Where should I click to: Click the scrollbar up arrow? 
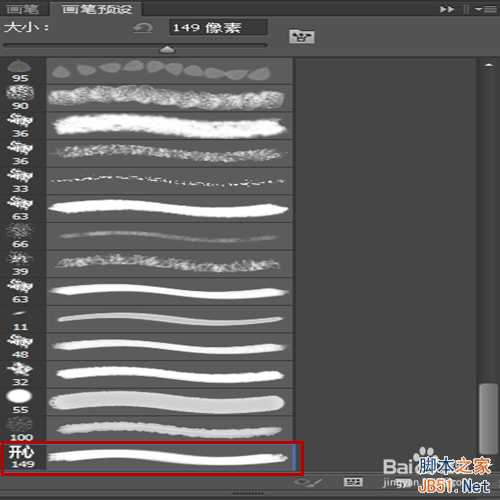pos(489,65)
